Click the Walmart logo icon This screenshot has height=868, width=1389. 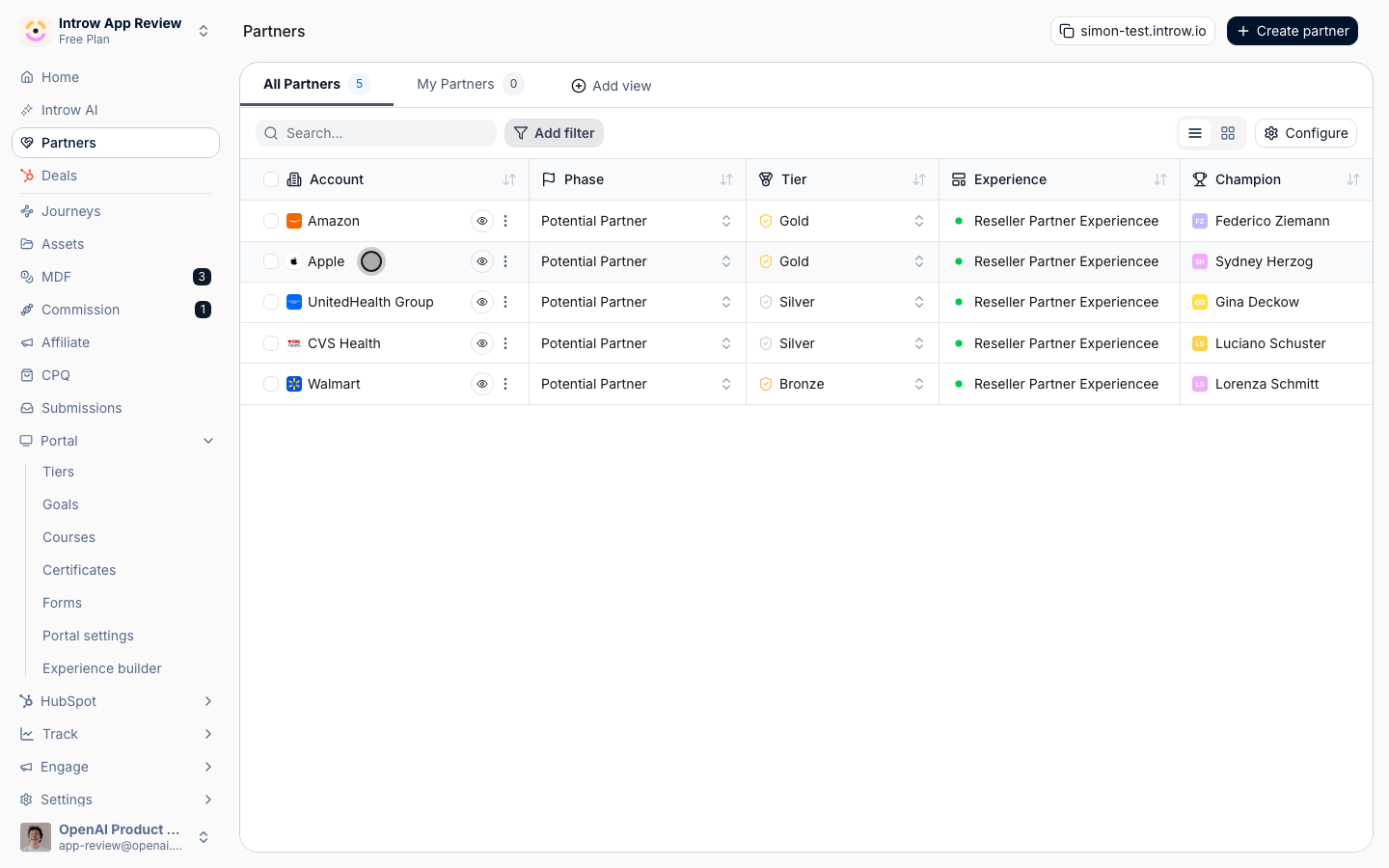point(294,384)
